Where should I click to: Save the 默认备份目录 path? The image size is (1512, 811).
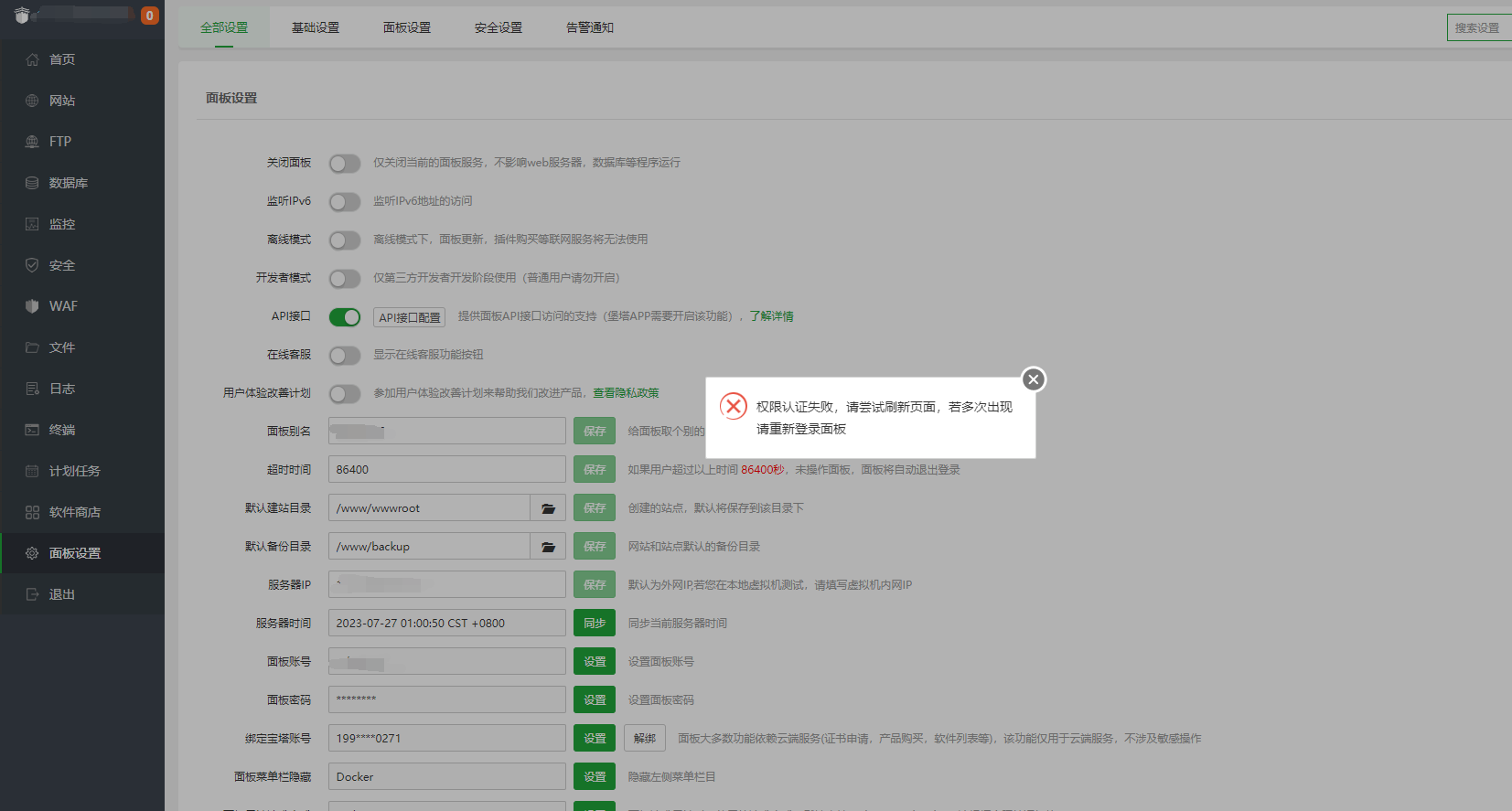tap(595, 546)
